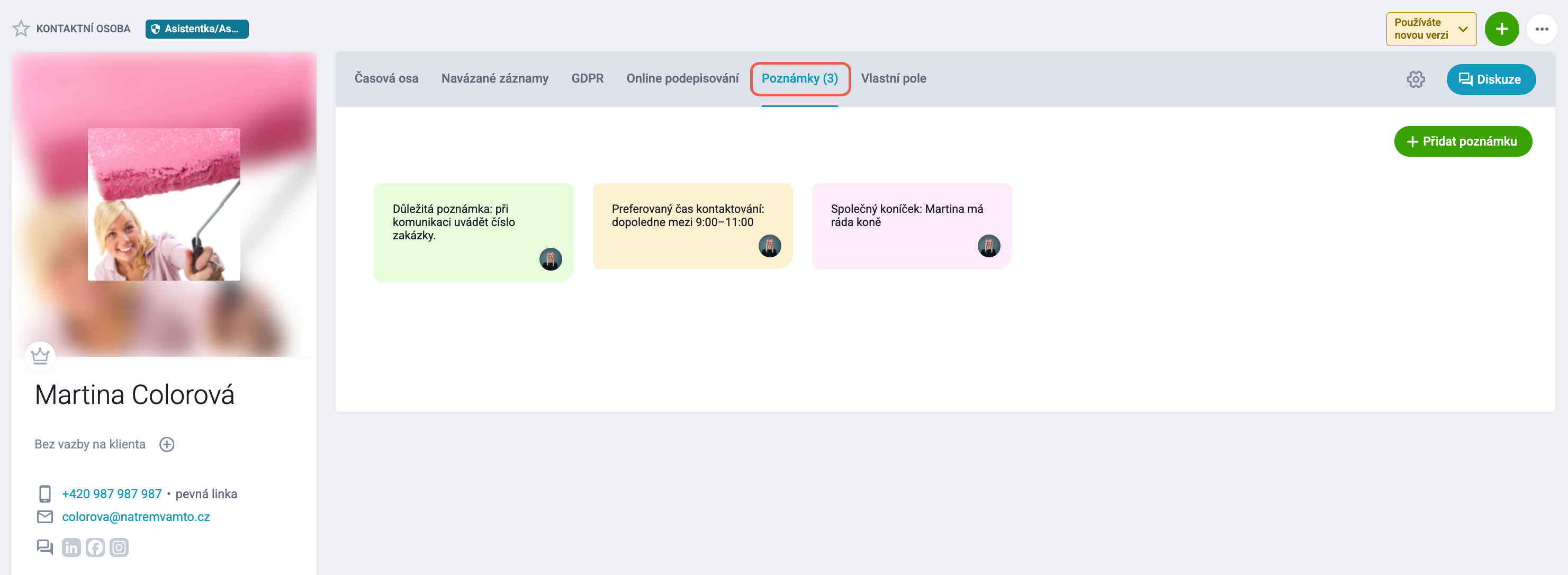Click author avatar on the green note
The image size is (1568, 575).
(x=550, y=259)
